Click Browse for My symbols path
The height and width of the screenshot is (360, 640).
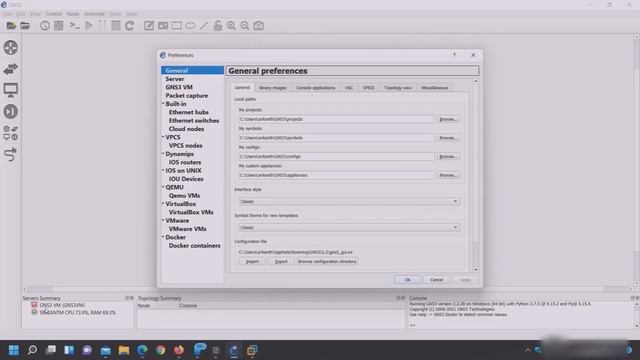click(x=449, y=138)
